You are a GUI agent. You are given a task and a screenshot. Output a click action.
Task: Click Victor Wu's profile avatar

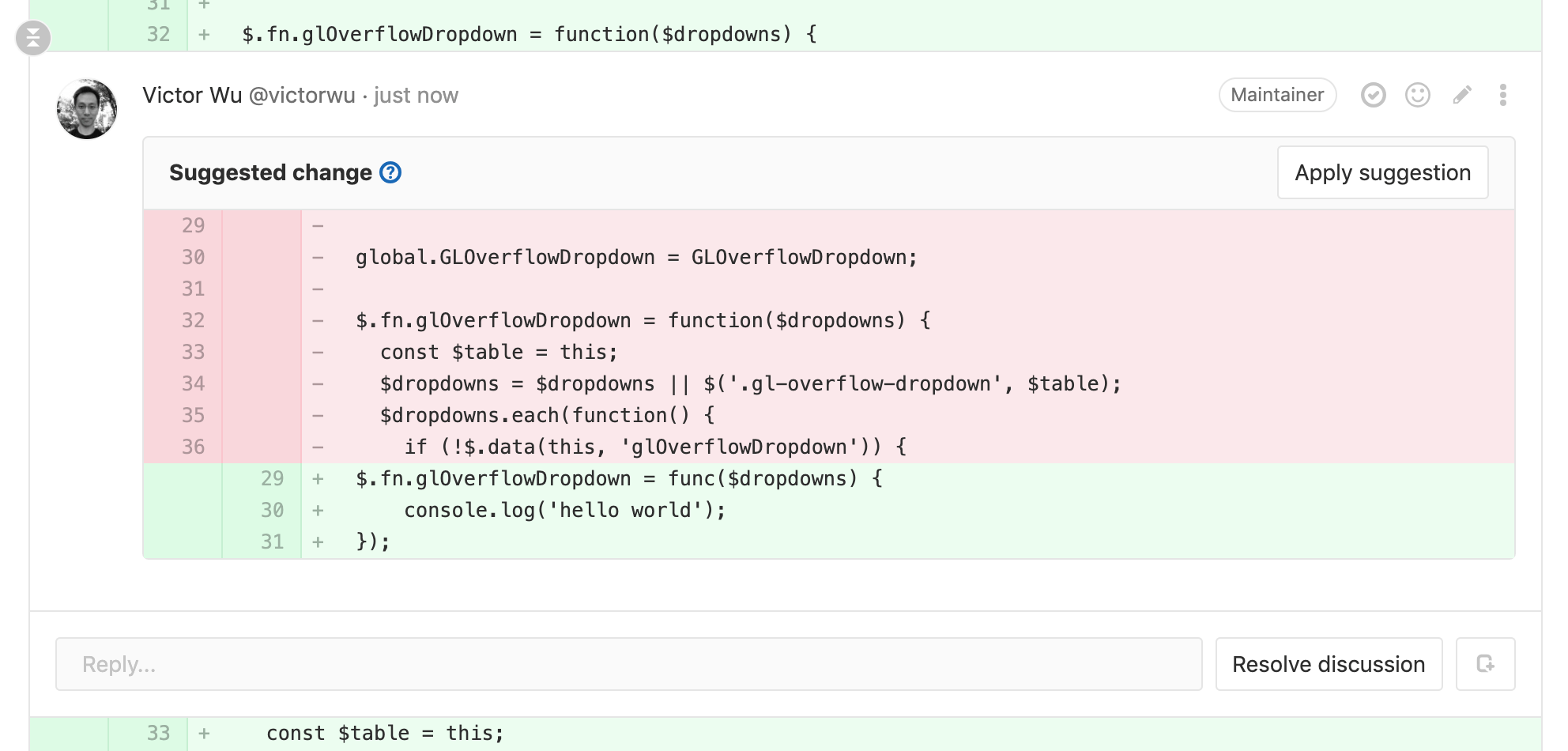[x=88, y=108]
